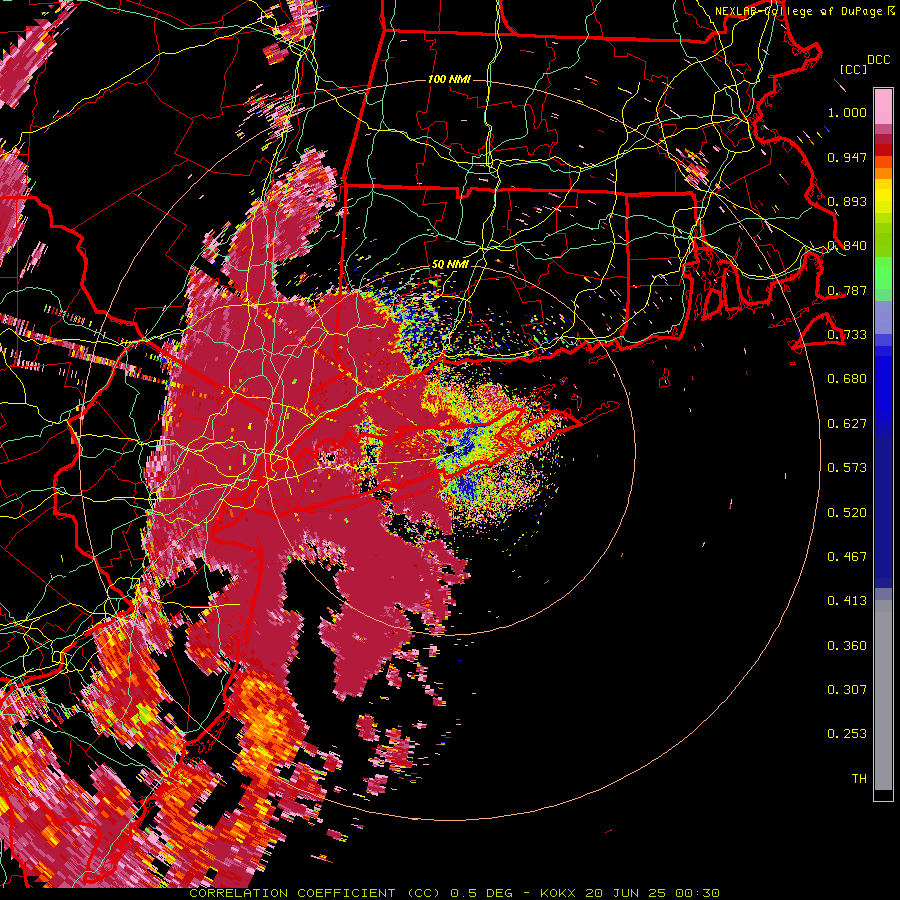Click the 100 NMI range ring label
This screenshot has width=900, height=900.
coord(449,79)
